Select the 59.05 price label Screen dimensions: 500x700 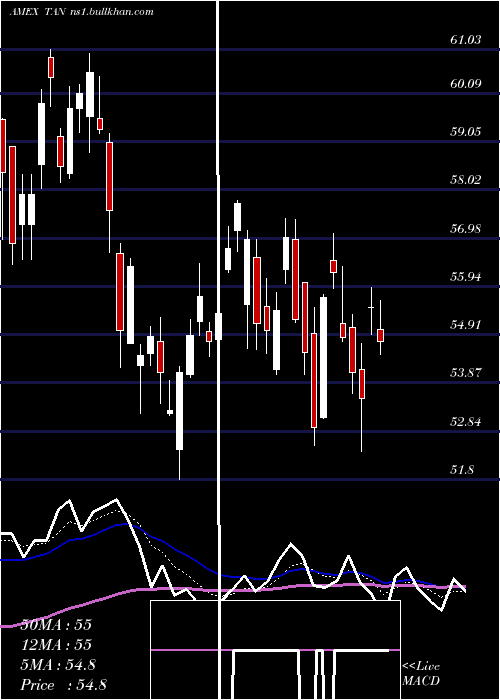(466, 132)
